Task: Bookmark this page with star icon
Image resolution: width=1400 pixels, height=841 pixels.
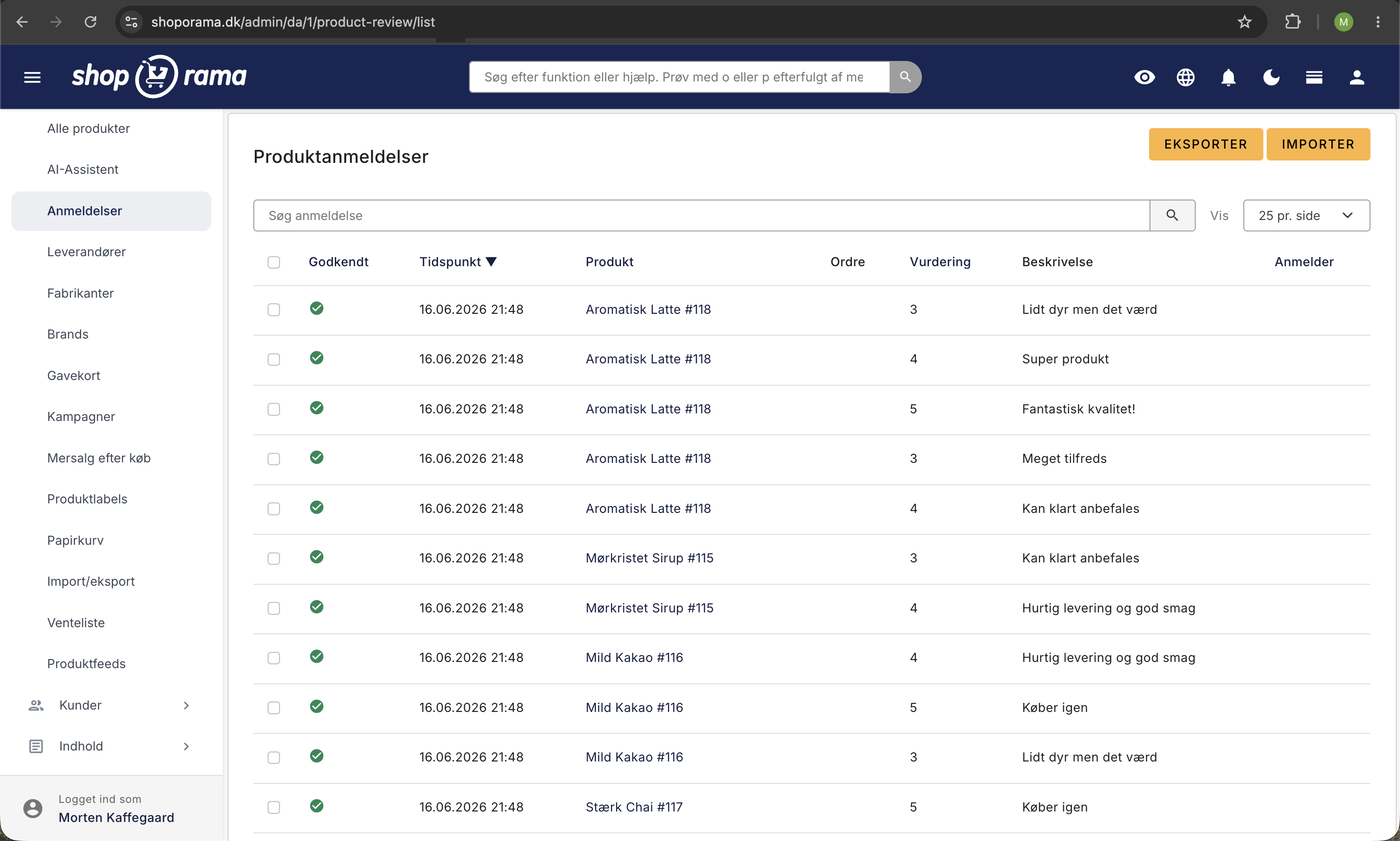Action: [1244, 21]
